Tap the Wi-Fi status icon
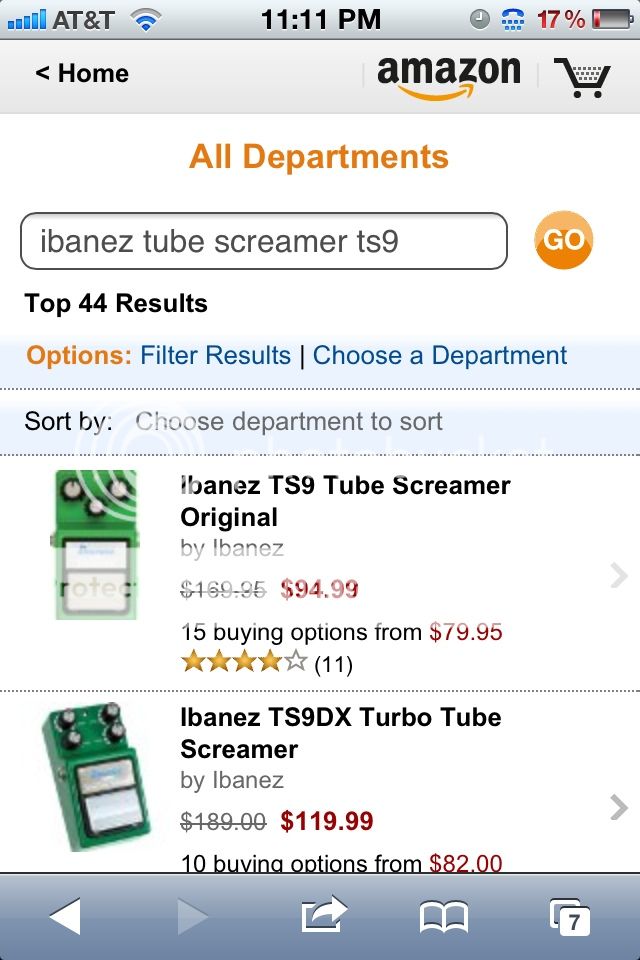This screenshot has width=640, height=960. point(146,19)
